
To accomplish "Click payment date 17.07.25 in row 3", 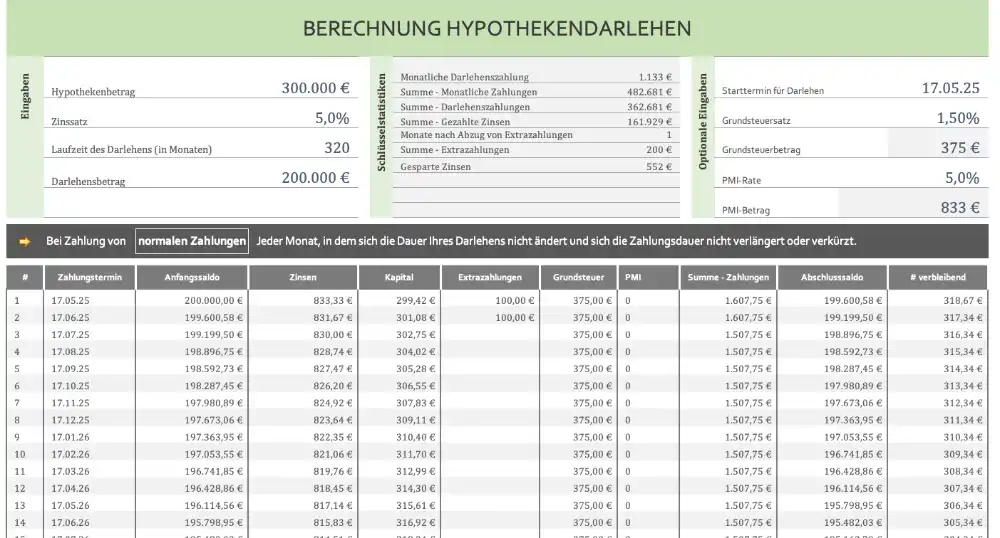I will (70, 335).
